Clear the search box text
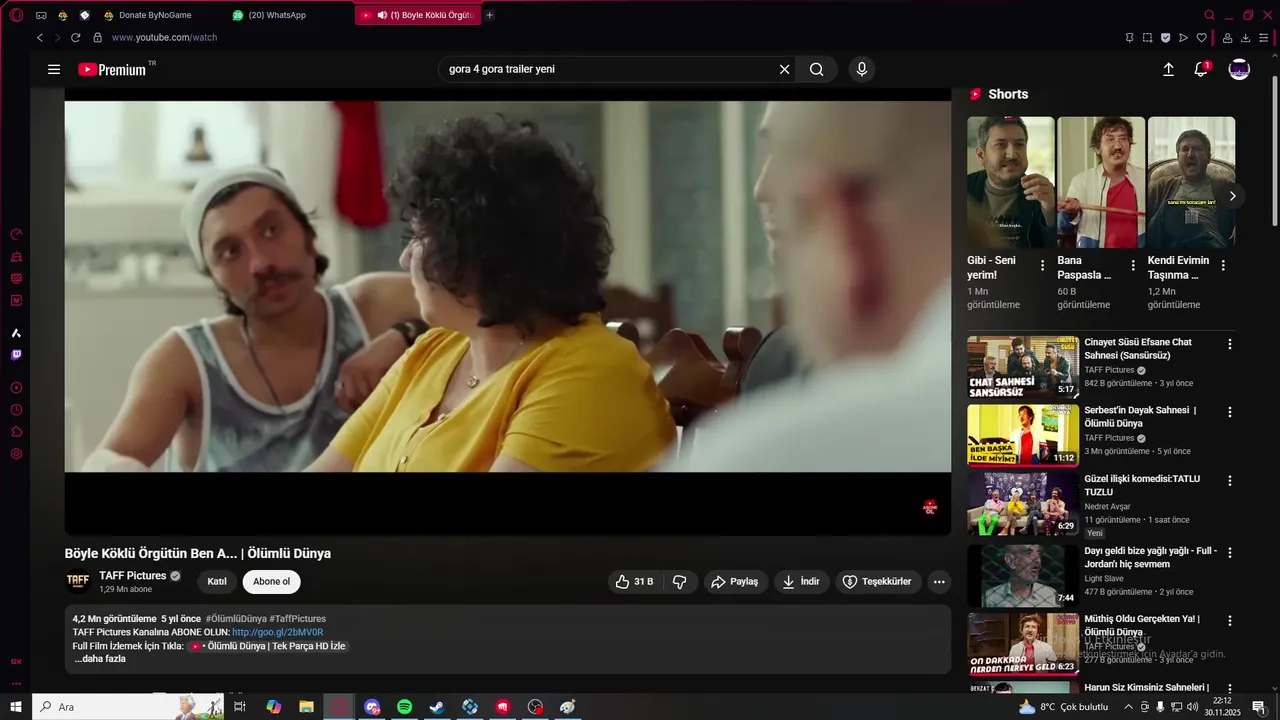 click(x=784, y=69)
